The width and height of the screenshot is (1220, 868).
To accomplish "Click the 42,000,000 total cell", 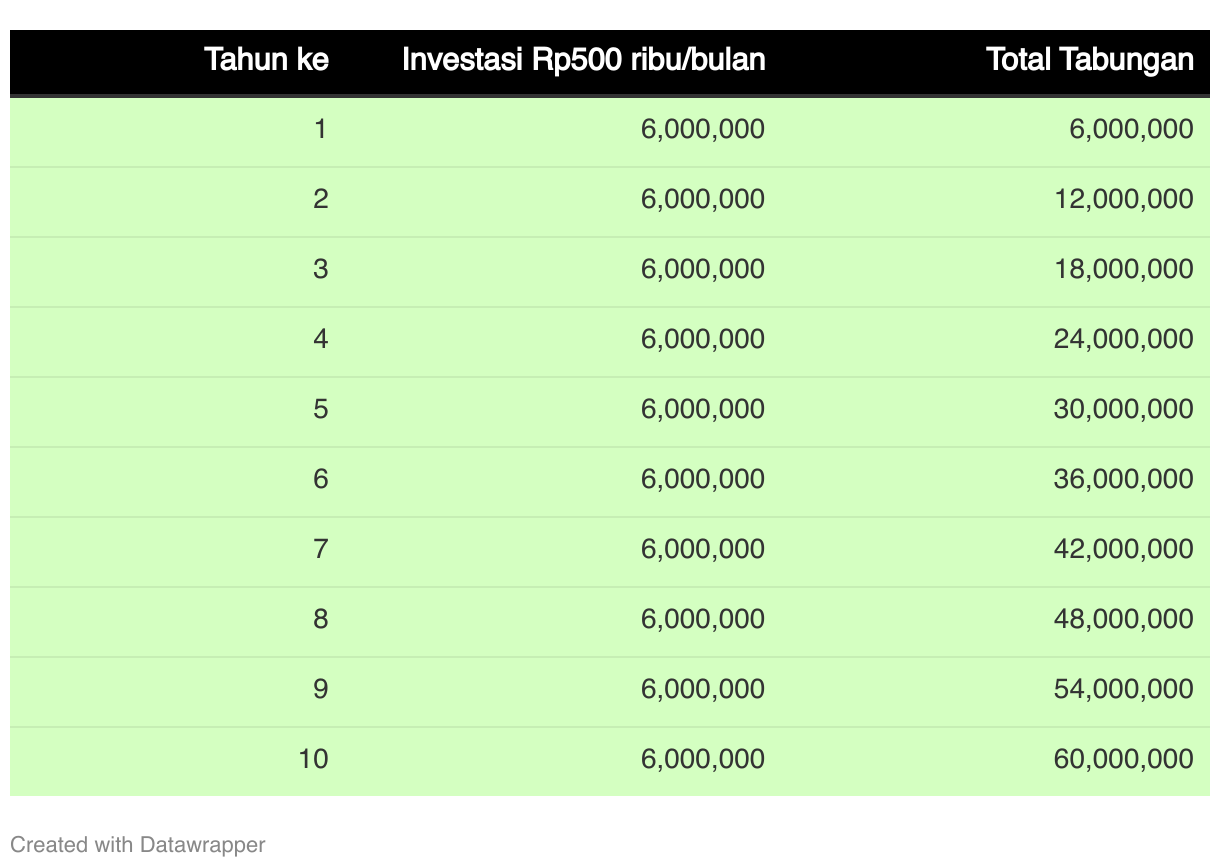I will (x=1123, y=549).
